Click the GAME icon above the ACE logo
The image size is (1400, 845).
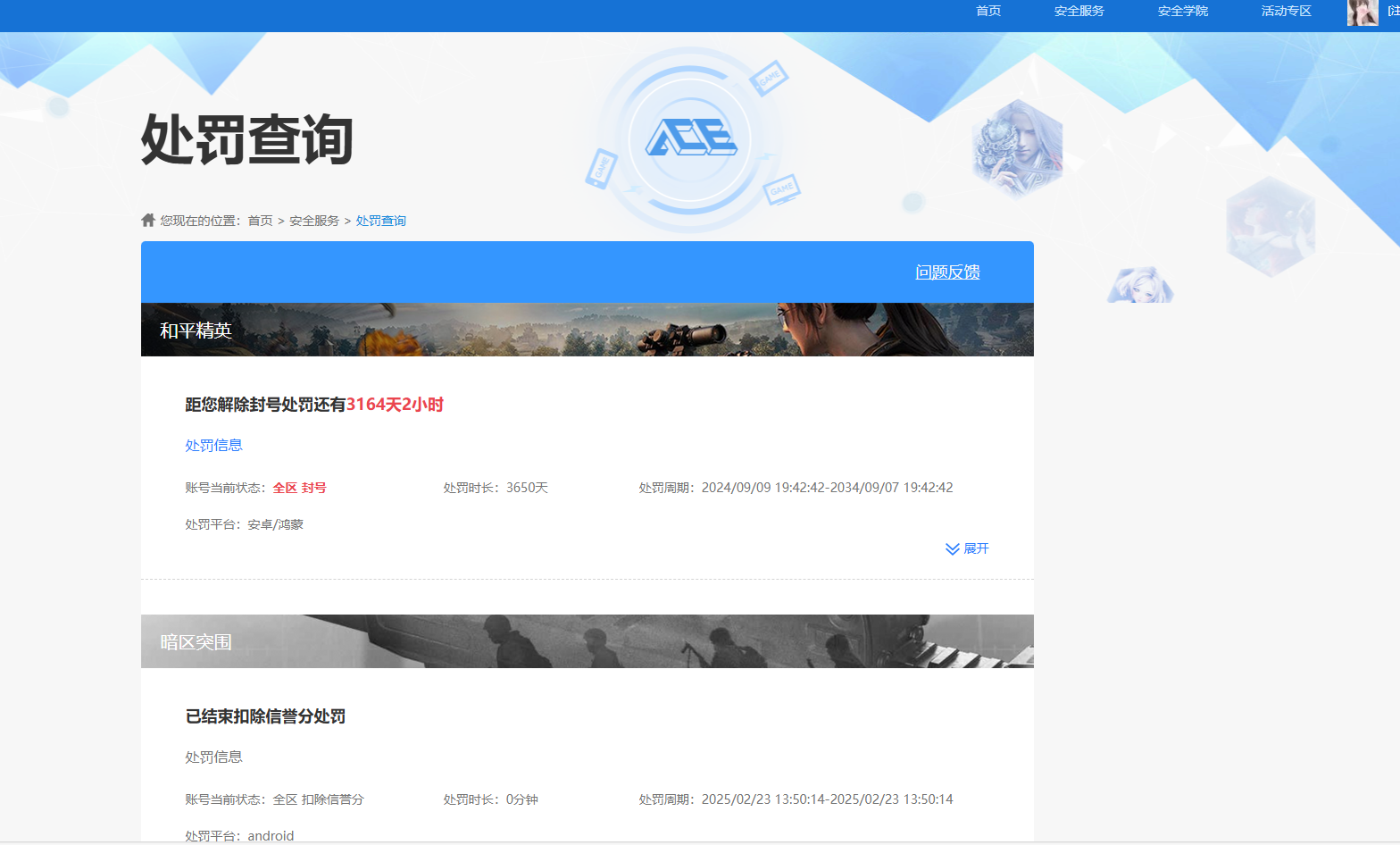769,78
